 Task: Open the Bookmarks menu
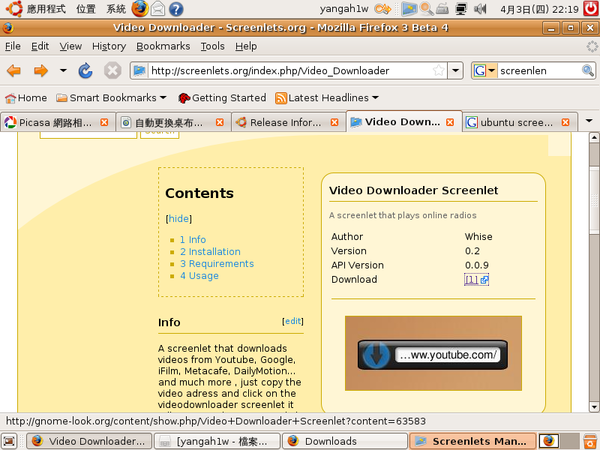(163, 46)
